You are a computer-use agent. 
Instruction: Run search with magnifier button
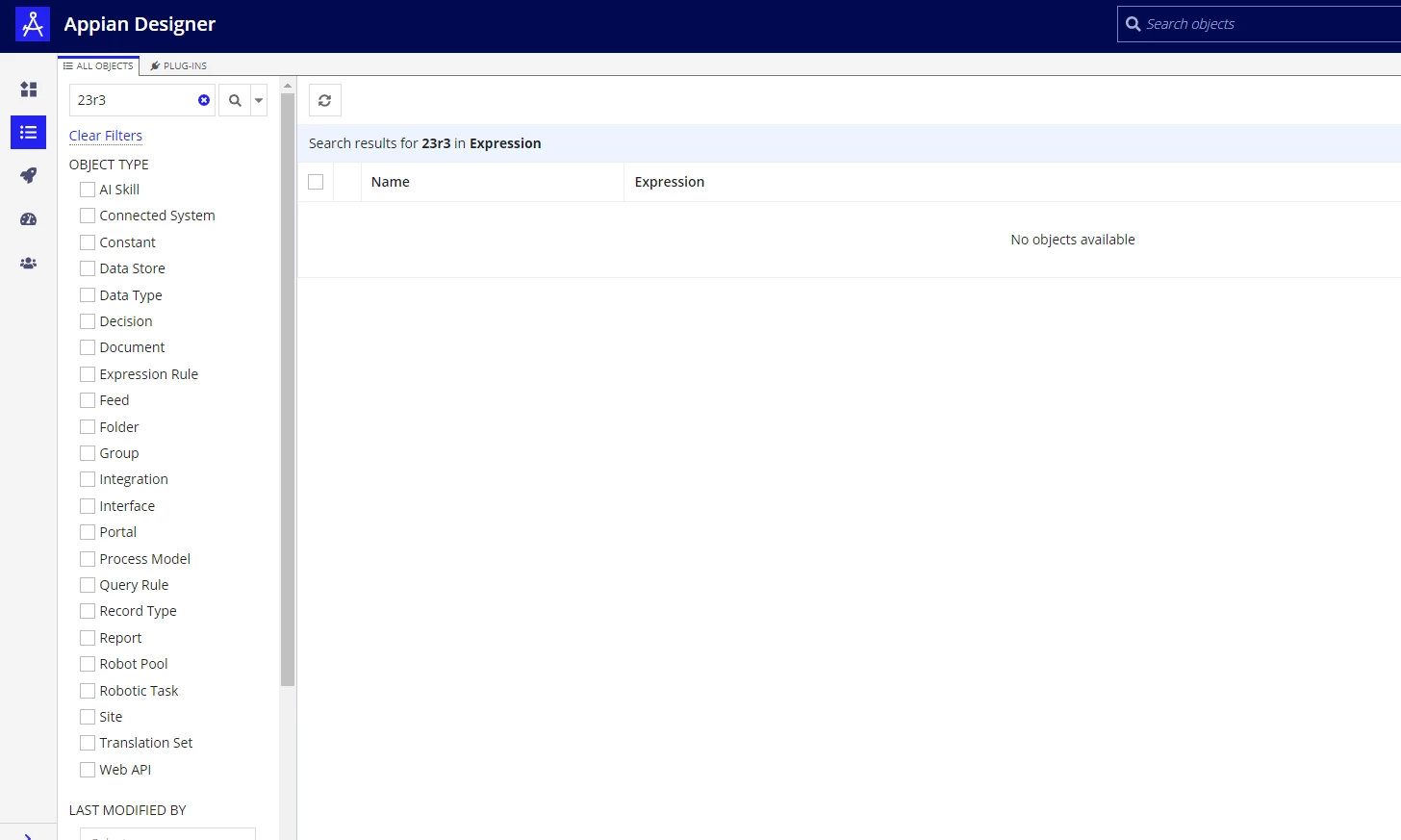[235, 100]
